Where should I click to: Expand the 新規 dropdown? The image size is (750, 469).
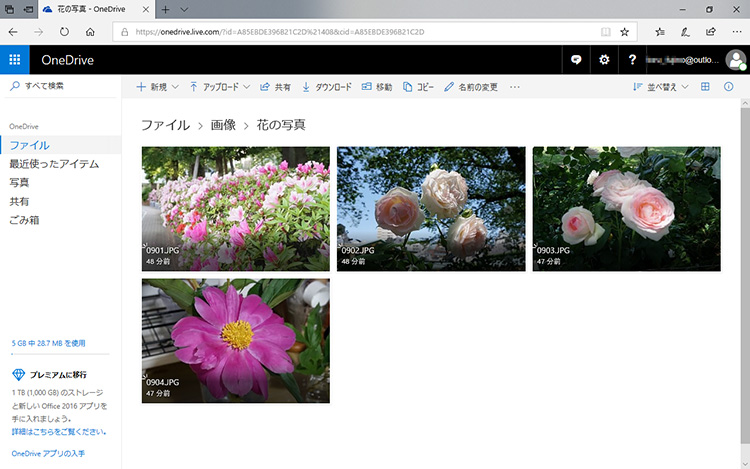(157, 87)
